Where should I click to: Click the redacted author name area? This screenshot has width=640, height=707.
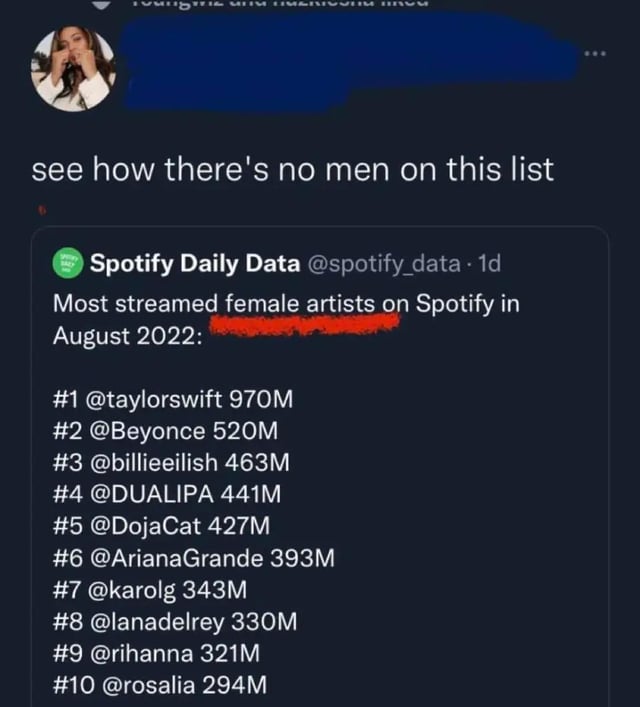340,55
